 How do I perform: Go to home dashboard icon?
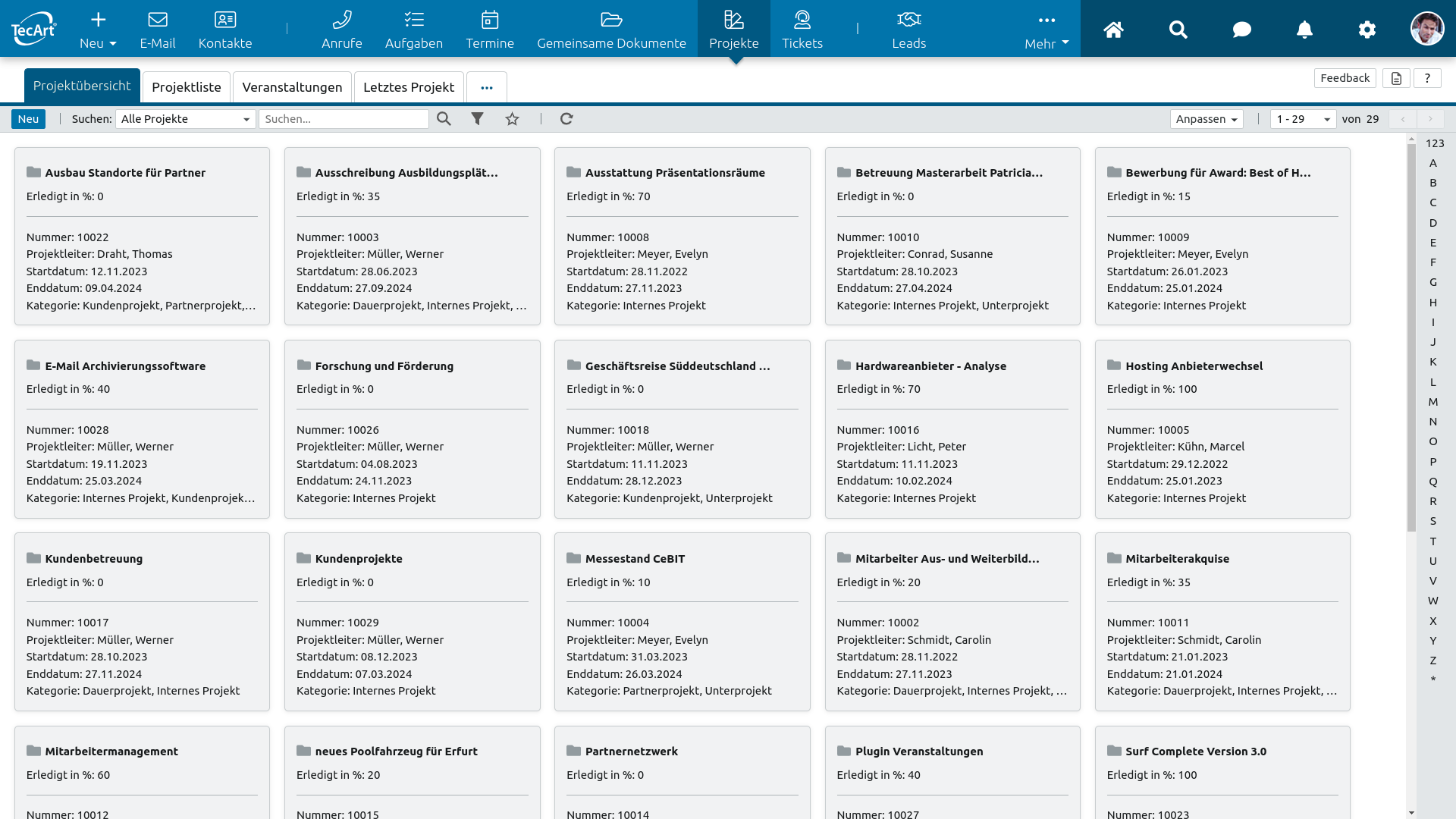pos(1113,30)
